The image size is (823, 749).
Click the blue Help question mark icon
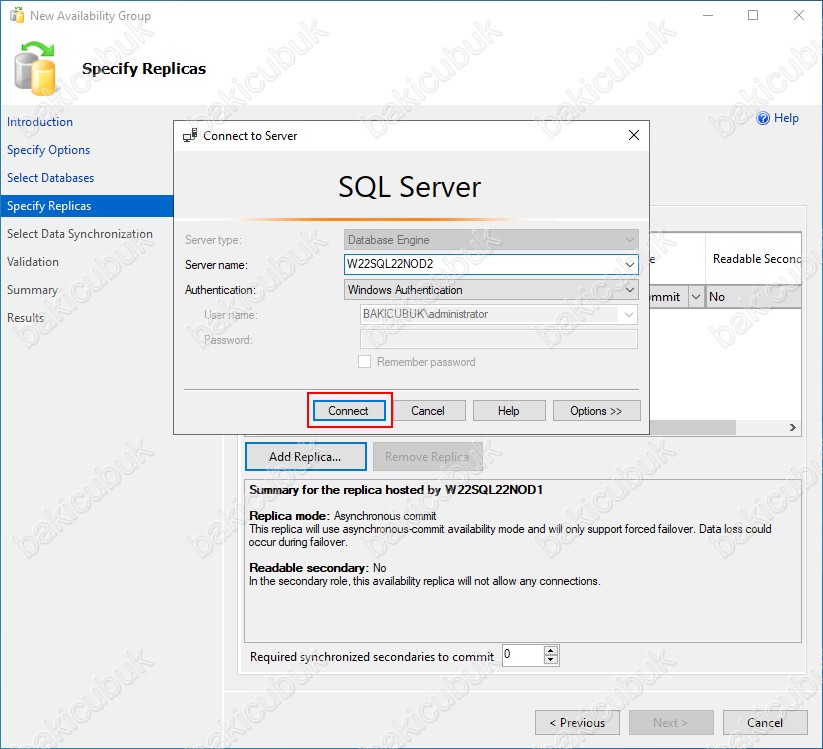[763, 118]
